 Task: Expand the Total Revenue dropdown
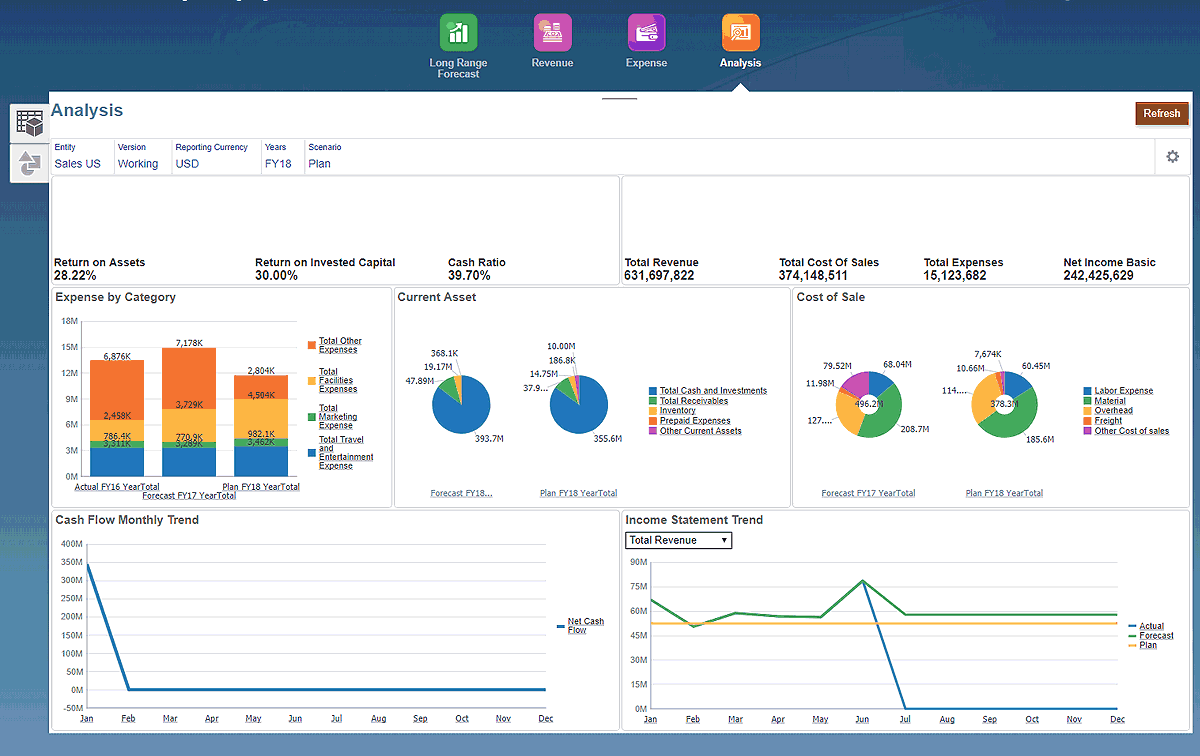(x=678, y=540)
